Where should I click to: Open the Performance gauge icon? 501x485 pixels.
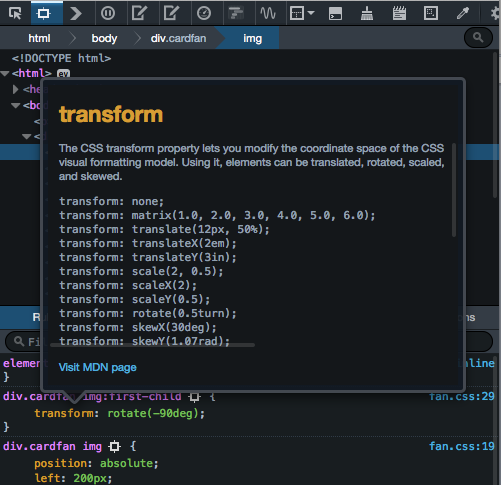point(204,13)
